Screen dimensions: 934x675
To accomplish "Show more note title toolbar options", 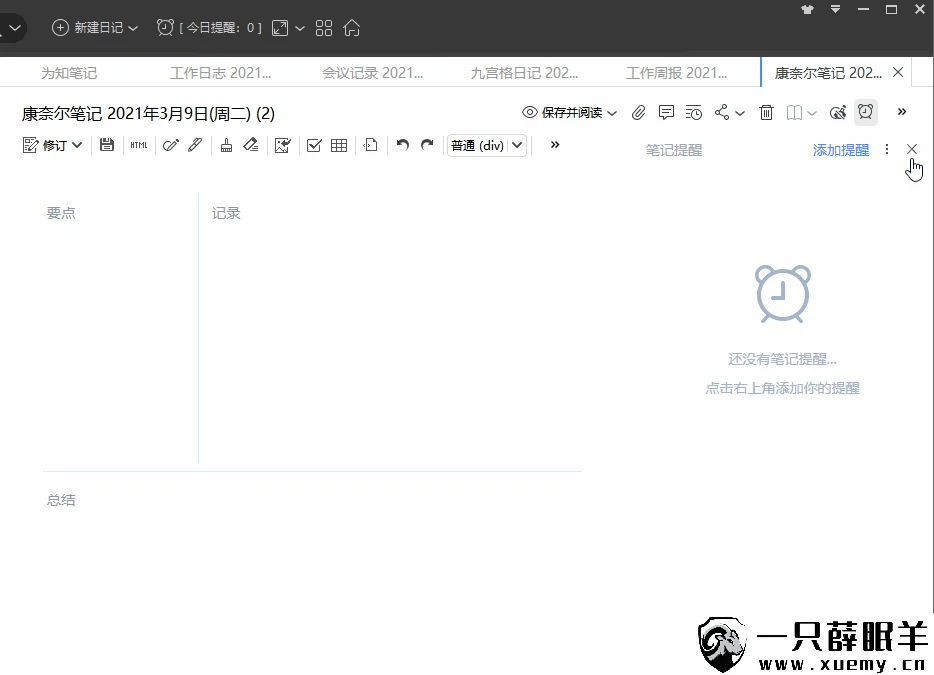I will pyautogui.click(x=902, y=111).
